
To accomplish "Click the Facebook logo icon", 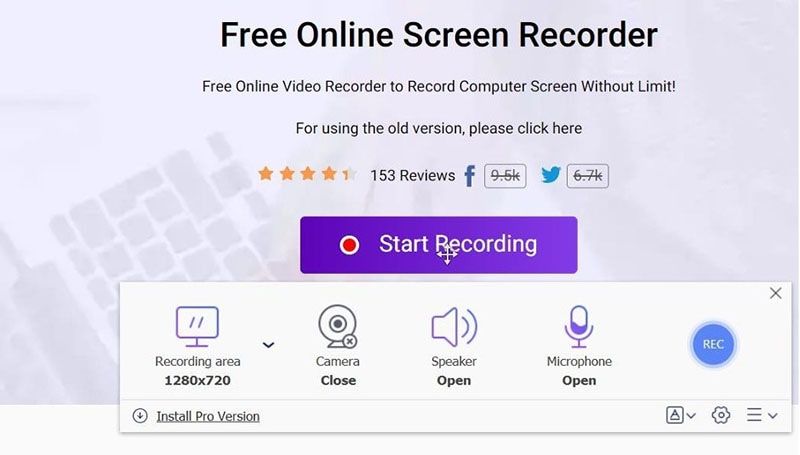I will coord(470,176).
